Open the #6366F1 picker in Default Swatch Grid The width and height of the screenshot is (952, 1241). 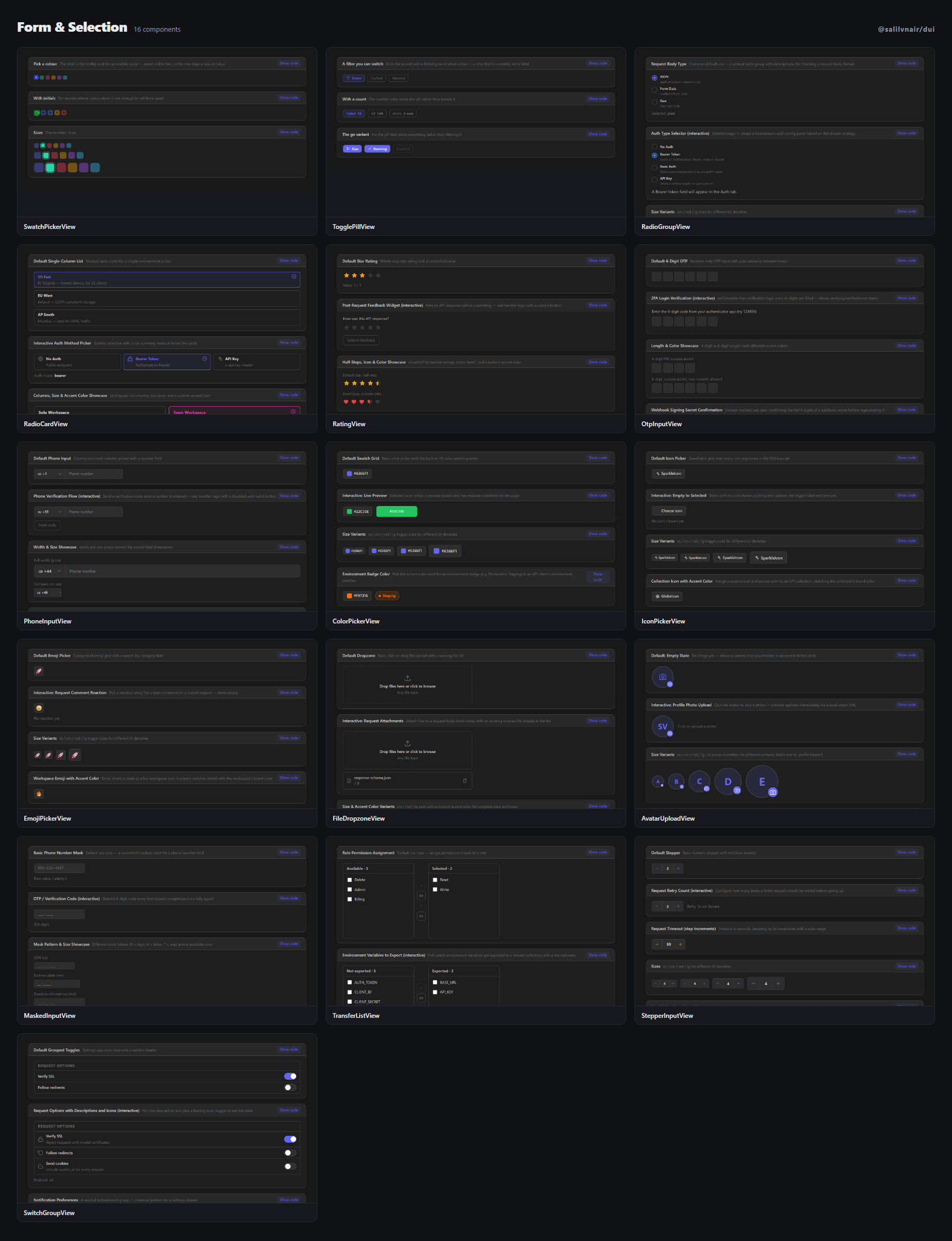pos(357,474)
